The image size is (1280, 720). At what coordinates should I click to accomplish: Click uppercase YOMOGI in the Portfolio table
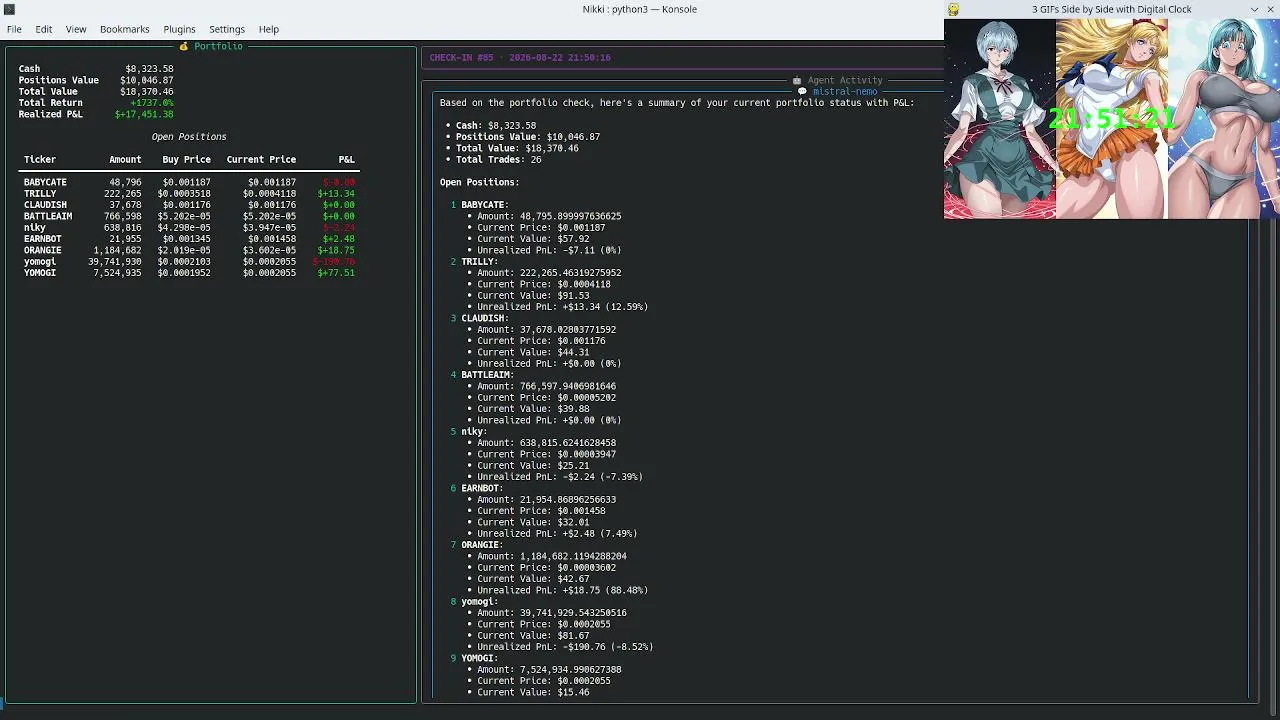click(40, 273)
